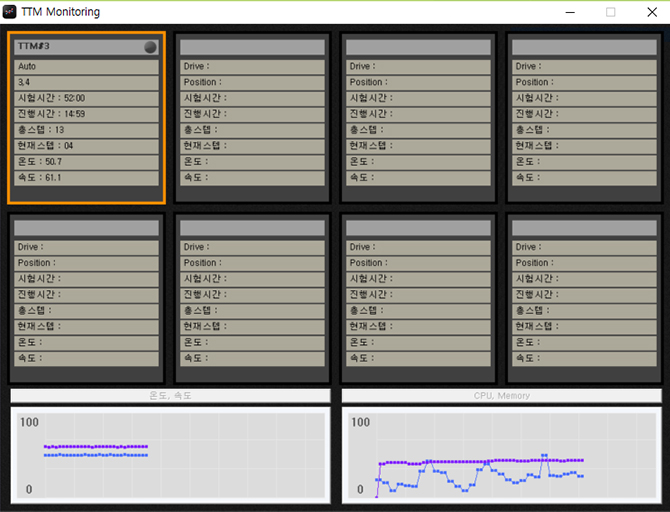
Task: Select the 속도 : 61.1 reading
Action: tap(86, 178)
